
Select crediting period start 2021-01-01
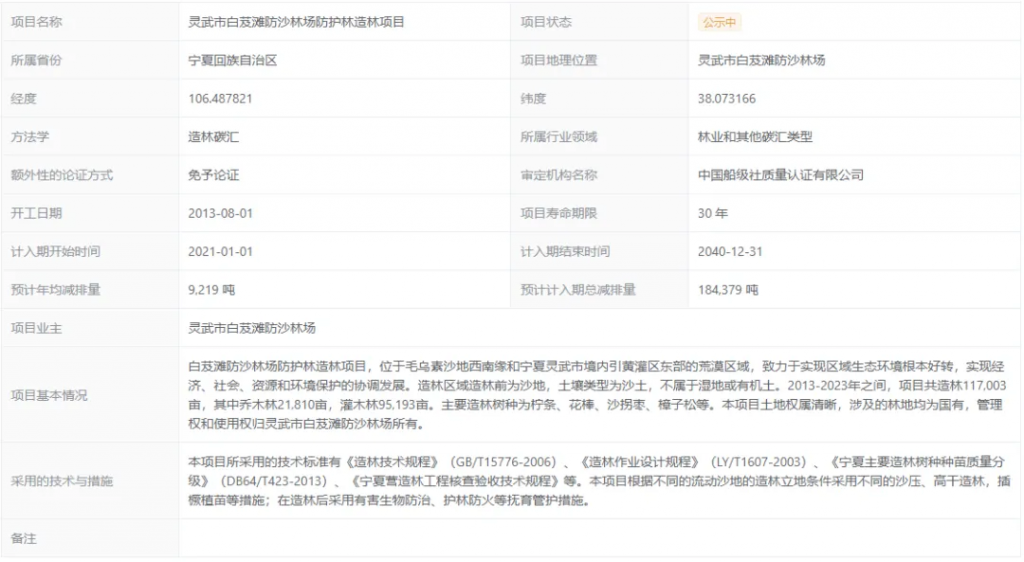click(220, 252)
